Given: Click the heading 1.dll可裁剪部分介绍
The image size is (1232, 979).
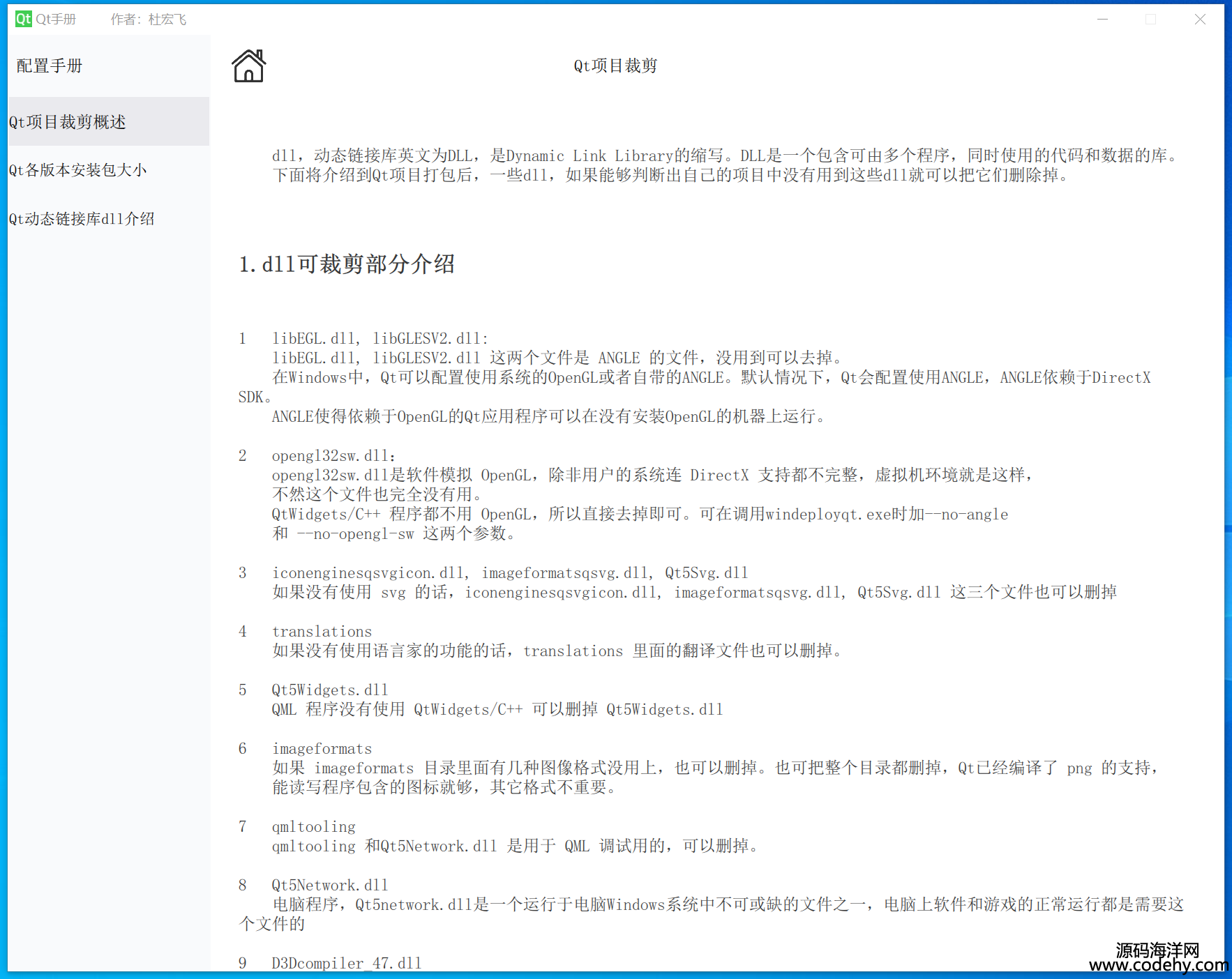Looking at the screenshot, I should click(347, 264).
